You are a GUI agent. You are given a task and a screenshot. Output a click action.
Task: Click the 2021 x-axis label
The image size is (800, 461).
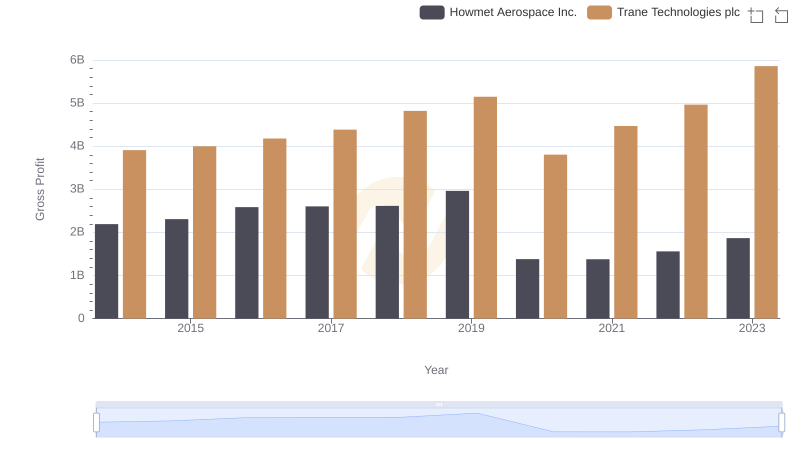(x=611, y=328)
